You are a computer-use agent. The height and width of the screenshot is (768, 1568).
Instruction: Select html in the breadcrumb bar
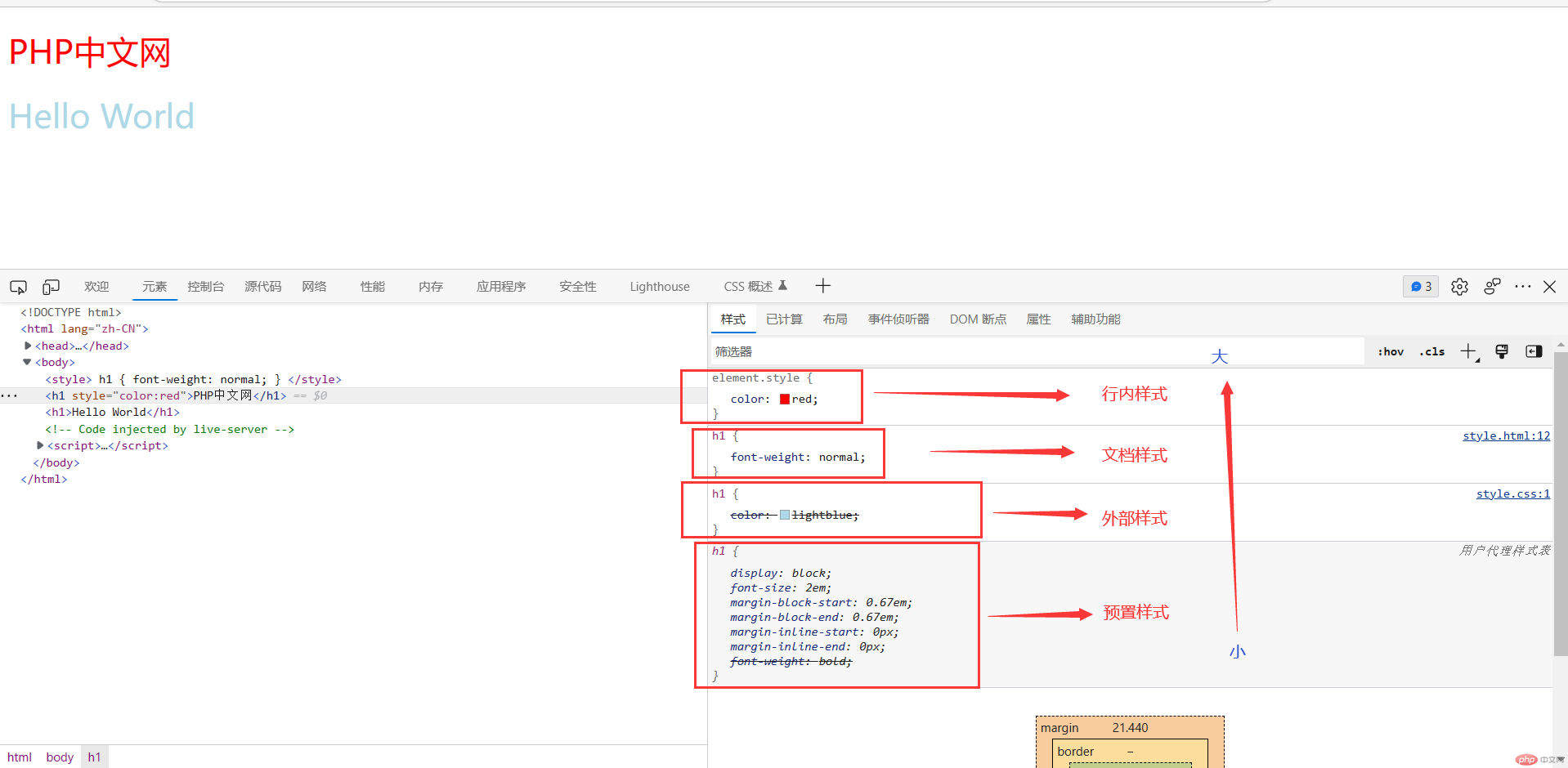pyautogui.click(x=20, y=757)
